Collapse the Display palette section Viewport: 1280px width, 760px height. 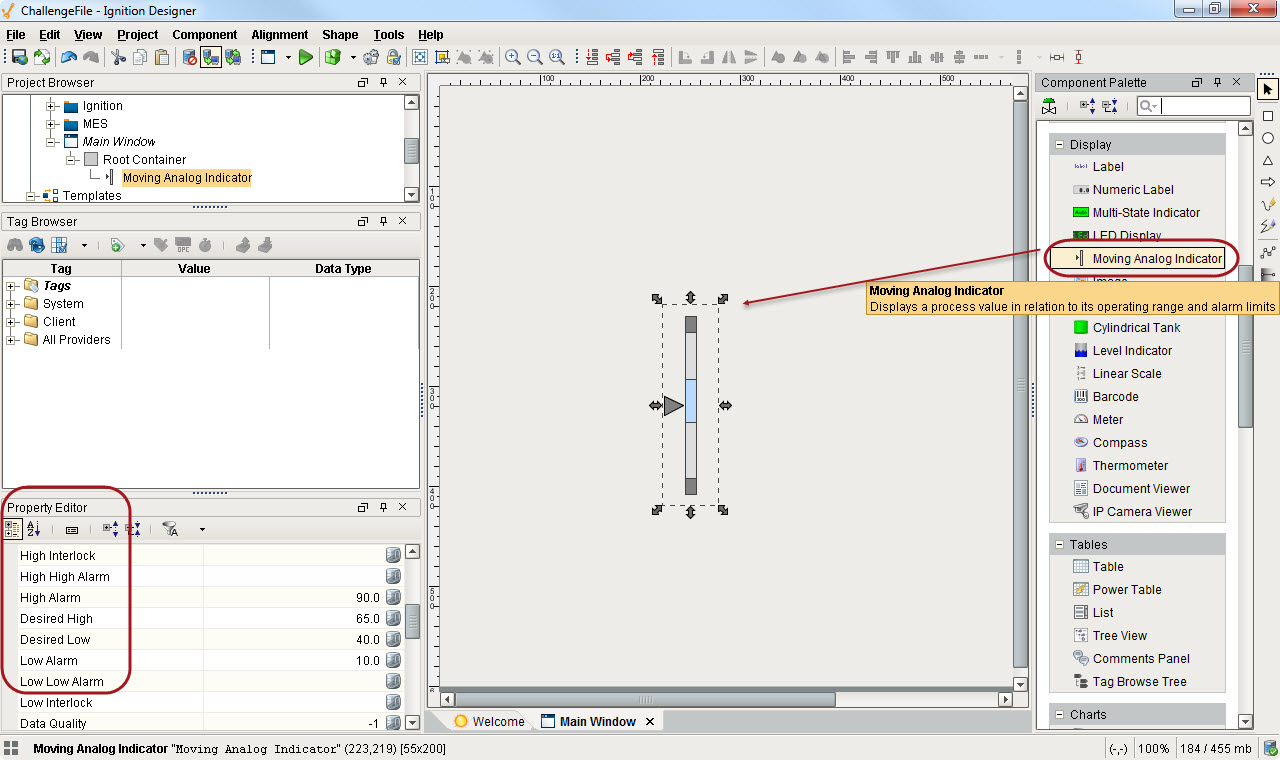point(1060,145)
